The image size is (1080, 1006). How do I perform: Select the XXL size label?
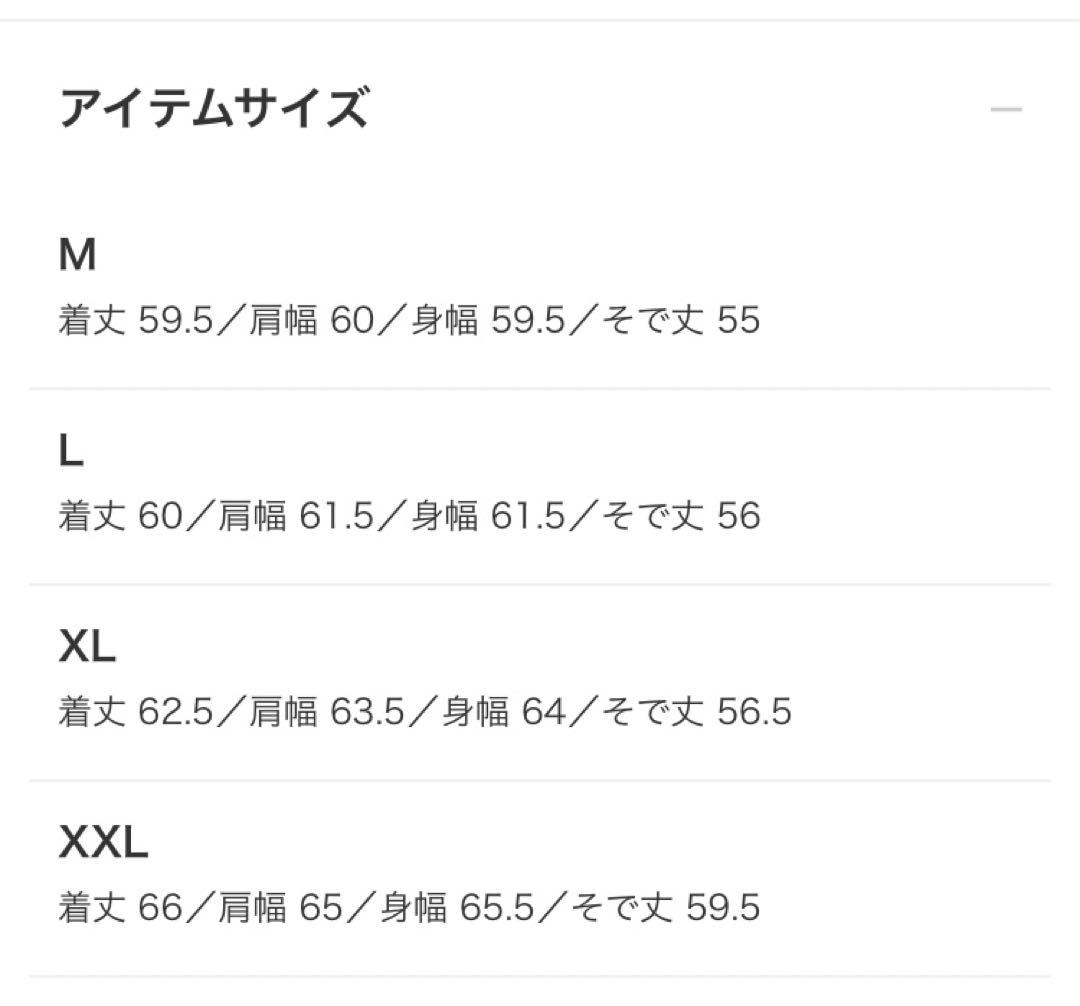point(104,845)
